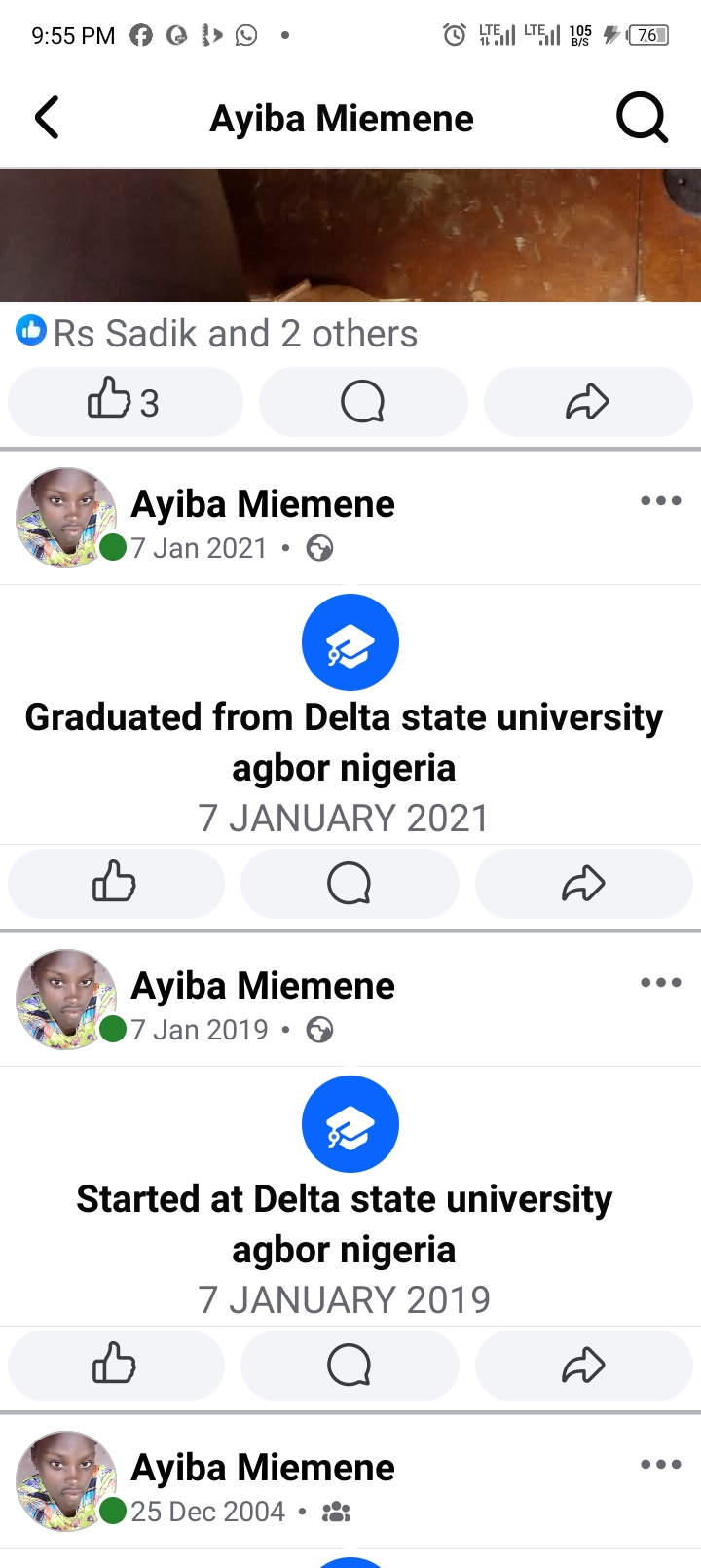Open reactions list 'Rs Sadik and 2 others'

tap(234, 334)
